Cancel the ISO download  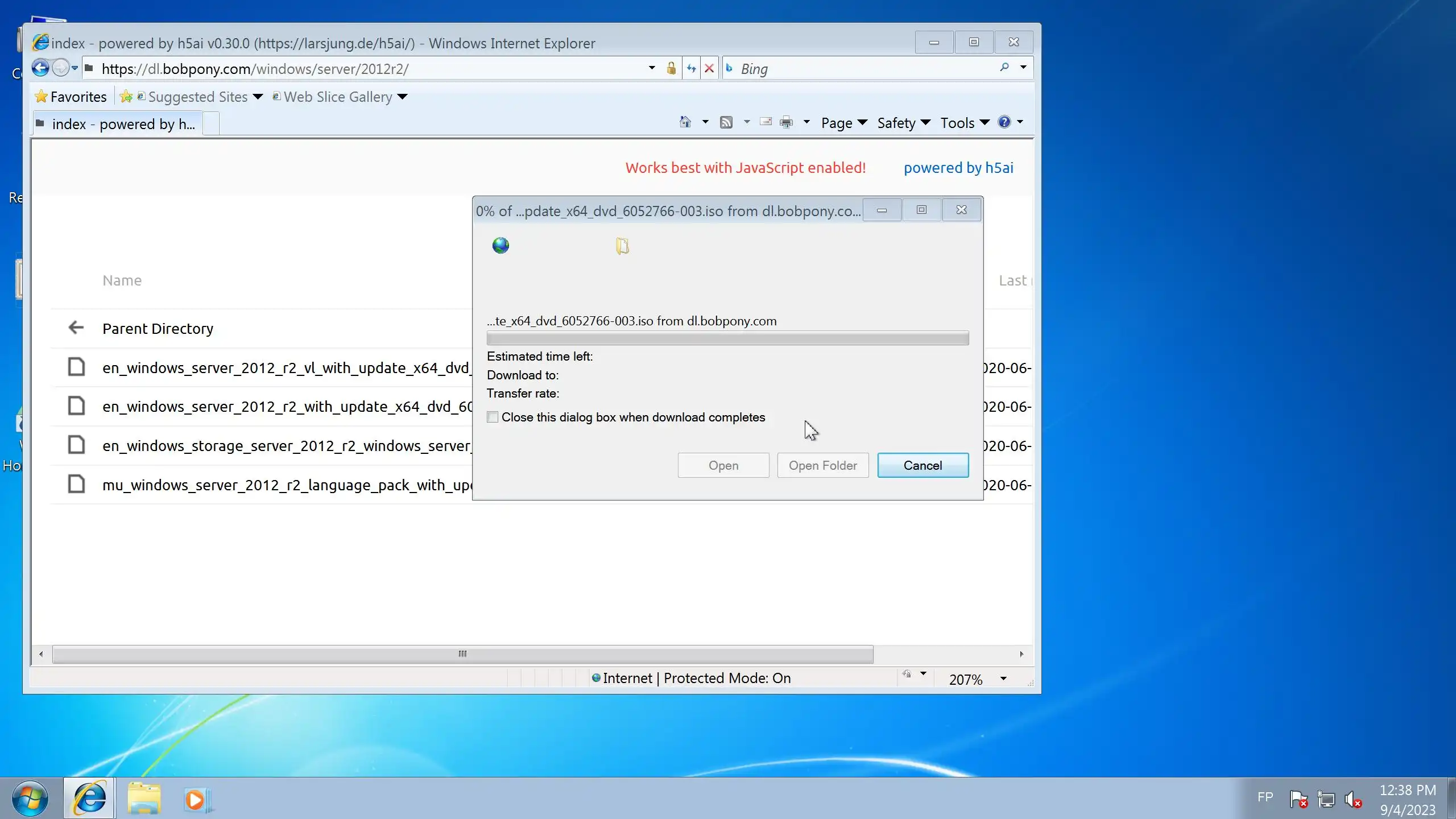tap(923, 465)
